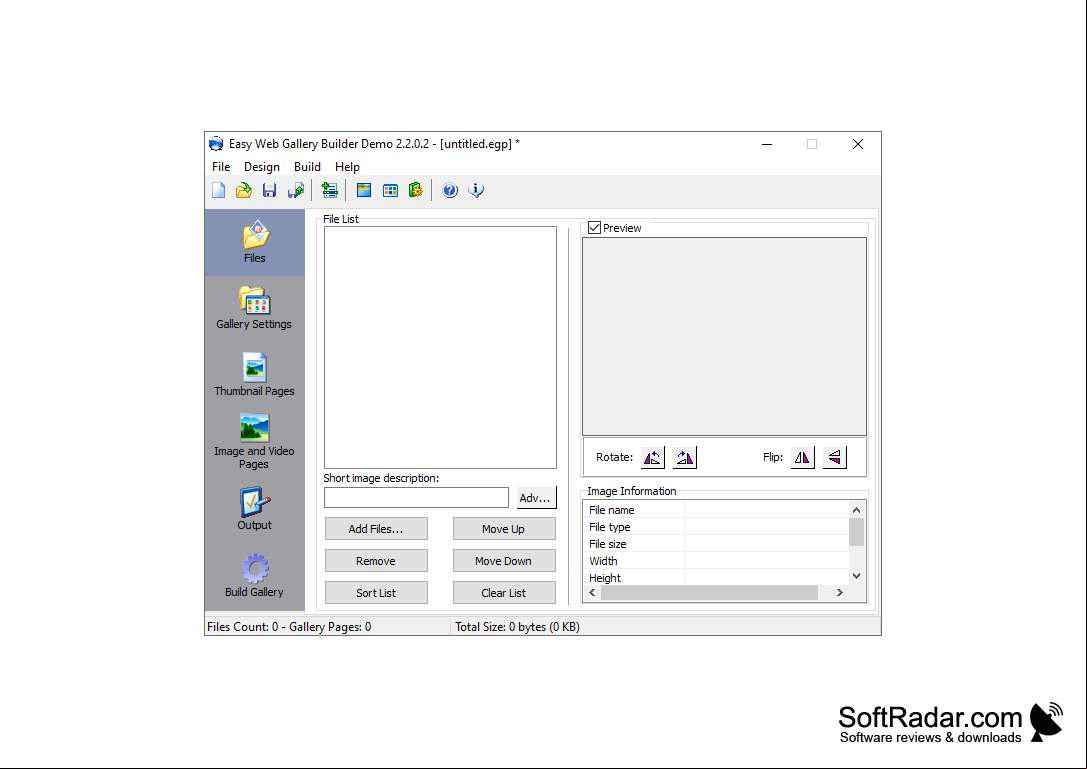This screenshot has height=769, width=1087.
Task: Click the image preview pane
Action: coord(724,336)
